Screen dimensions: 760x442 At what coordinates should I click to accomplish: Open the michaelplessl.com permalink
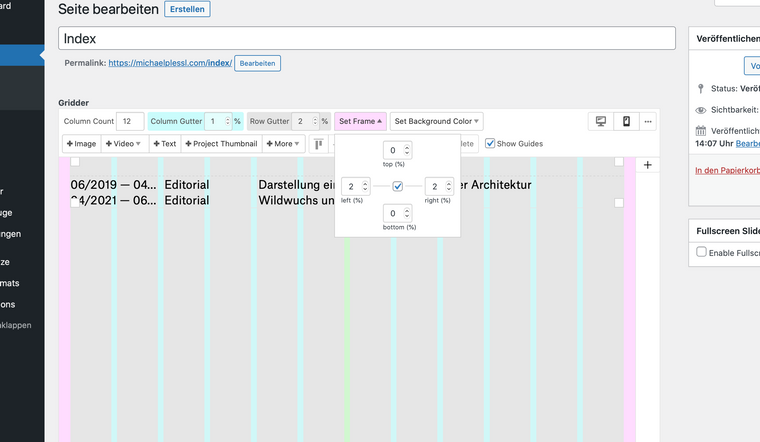pos(170,63)
